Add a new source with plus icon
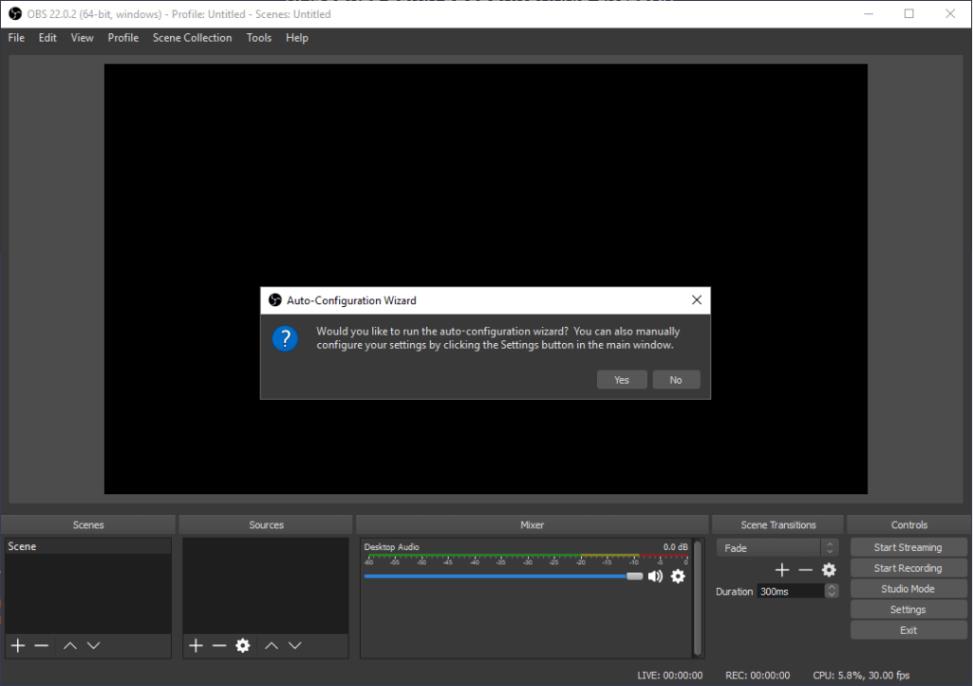This screenshot has height=686, width=973. [x=196, y=646]
